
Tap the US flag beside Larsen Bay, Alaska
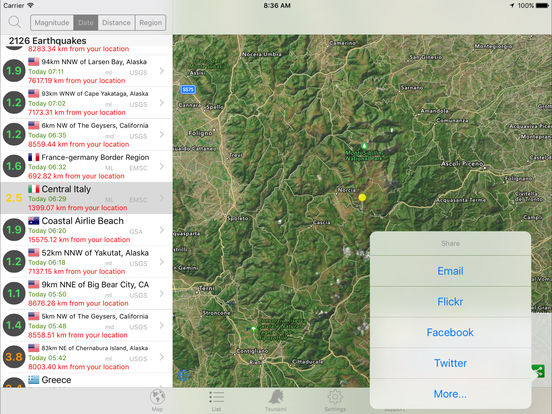tap(33, 62)
